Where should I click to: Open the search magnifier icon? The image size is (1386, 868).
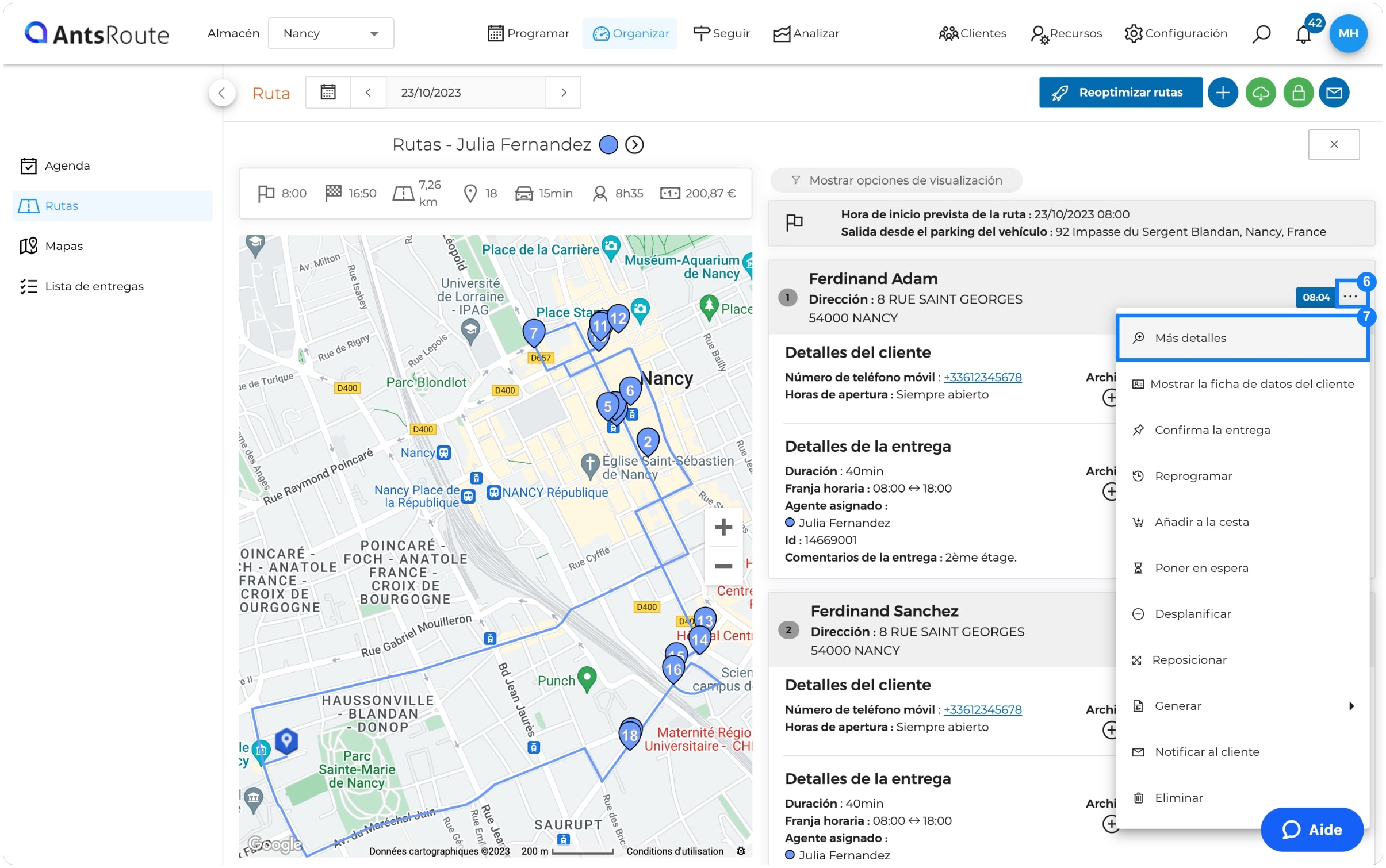click(1261, 34)
